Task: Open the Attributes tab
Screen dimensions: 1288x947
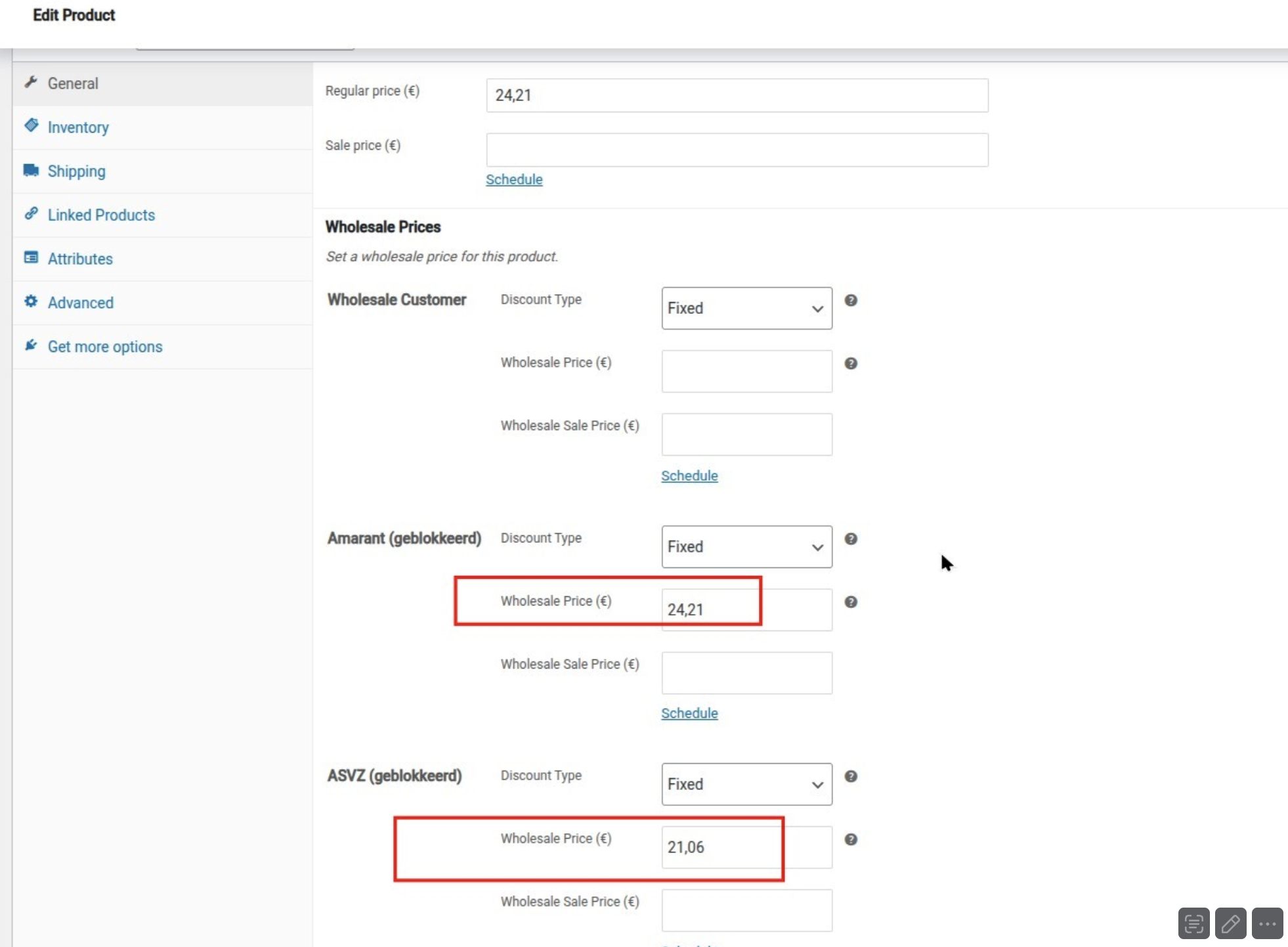Action: [x=80, y=259]
